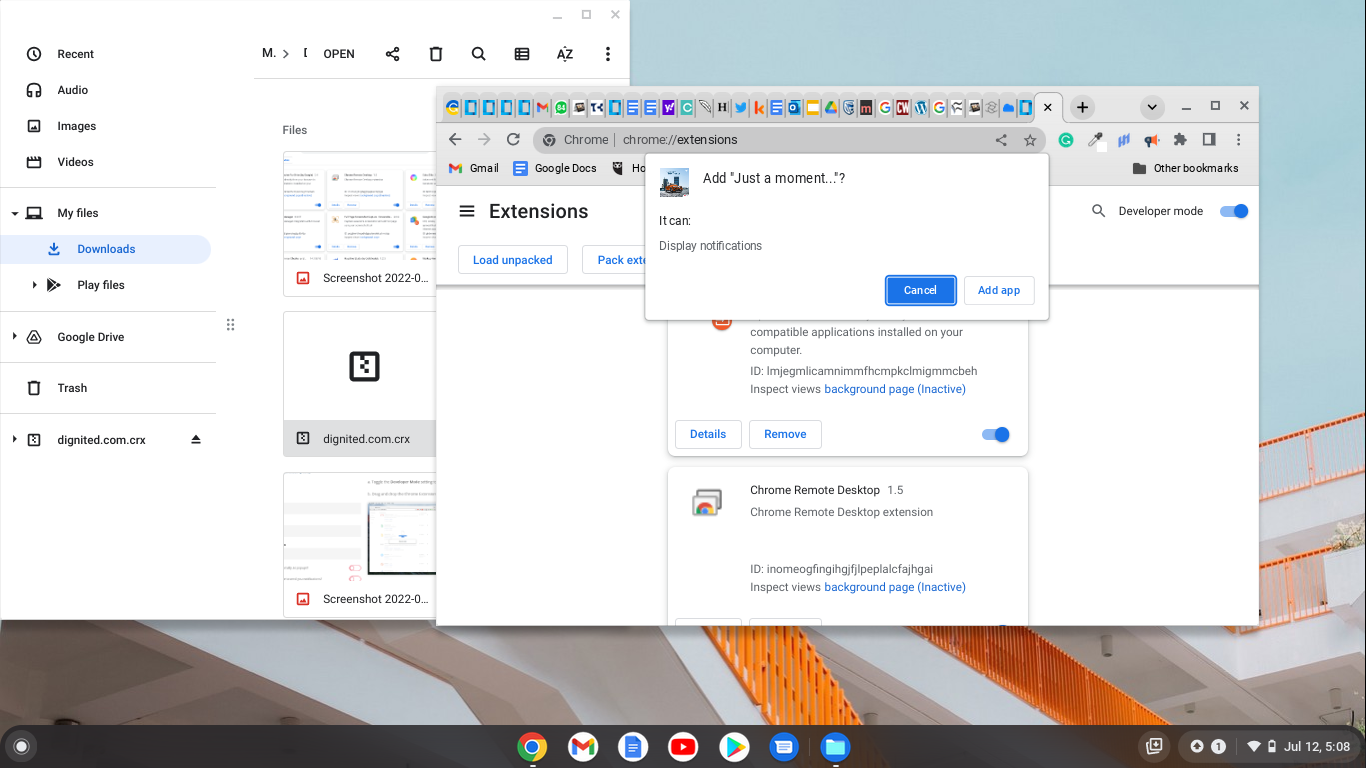Open AZ sort options in Files
Image resolution: width=1366 pixels, height=768 pixels.
[x=565, y=54]
